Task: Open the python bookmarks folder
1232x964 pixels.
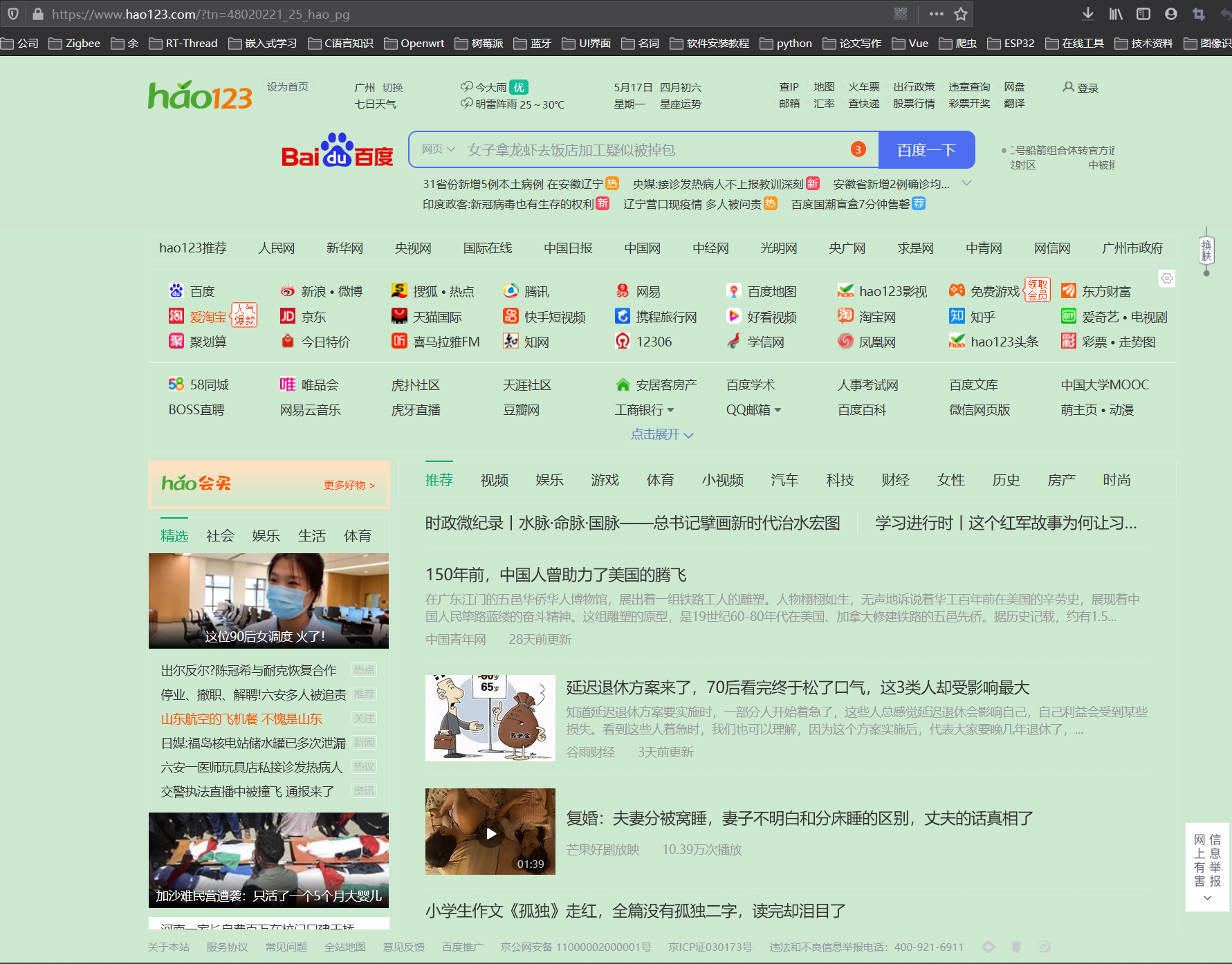Action: (786, 43)
